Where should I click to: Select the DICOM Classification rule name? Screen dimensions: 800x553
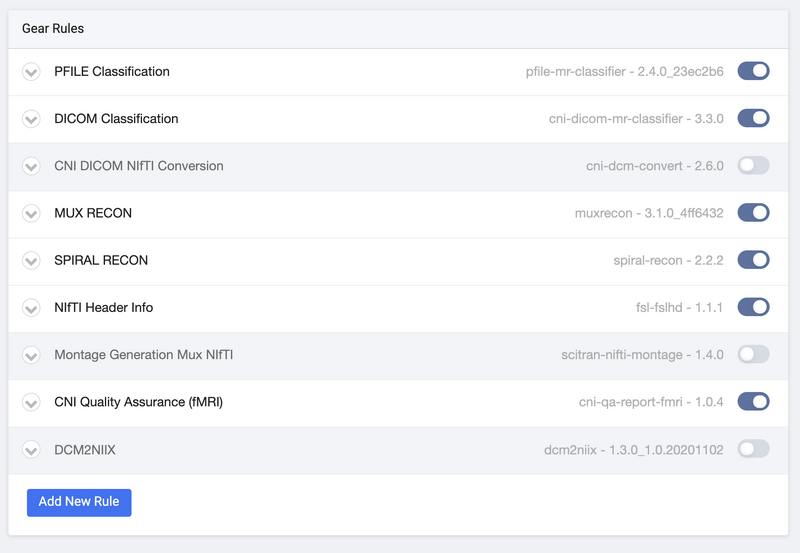pos(116,118)
